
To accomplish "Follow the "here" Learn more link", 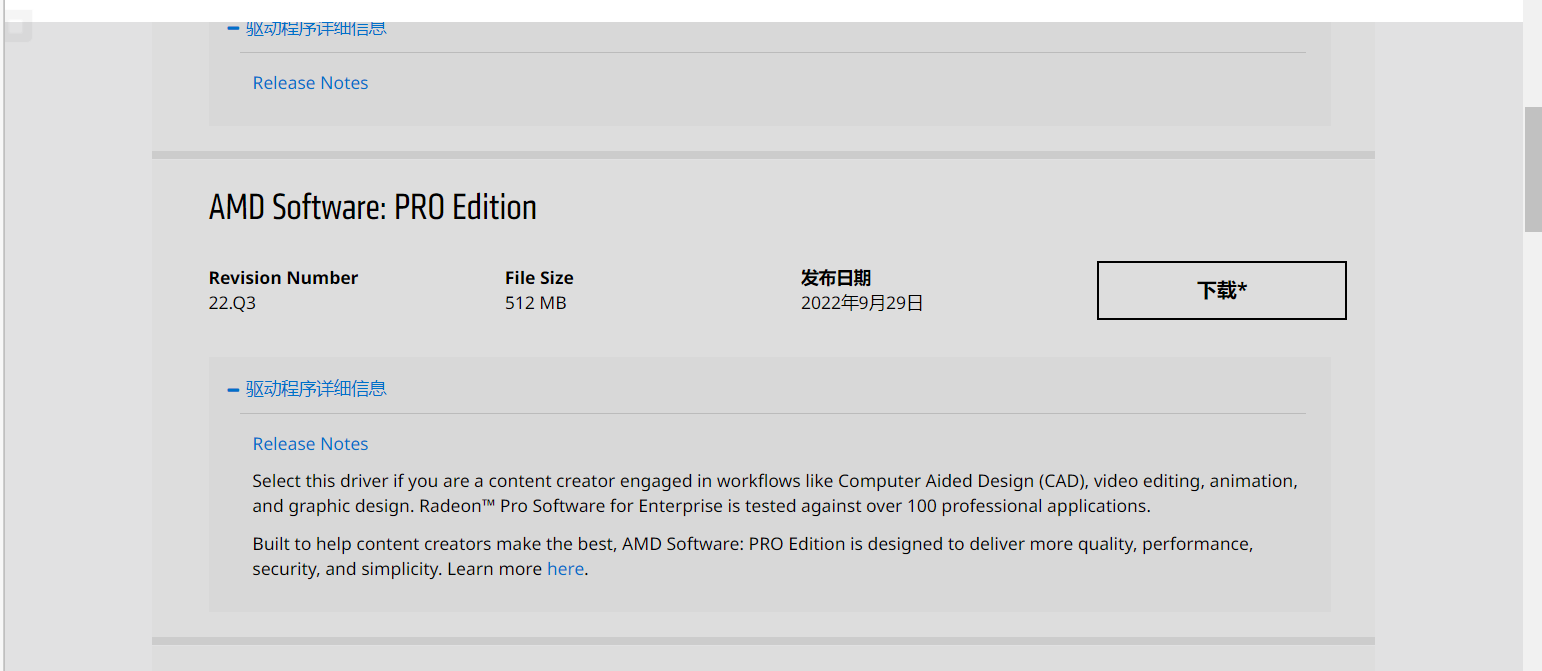I will pyautogui.click(x=565, y=569).
